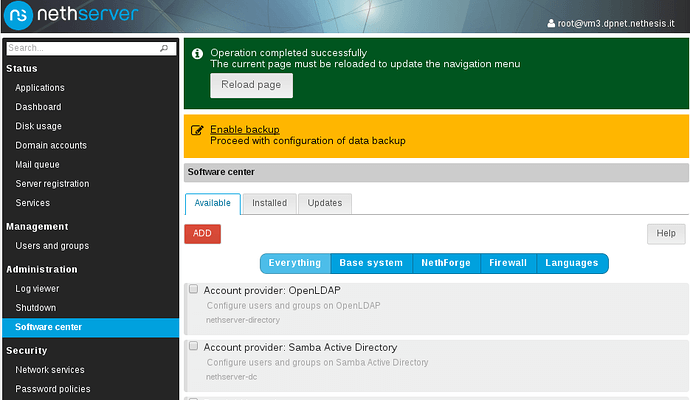The height and width of the screenshot is (400, 690).
Task: Click the Administration section heading
Action: (x=42, y=269)
